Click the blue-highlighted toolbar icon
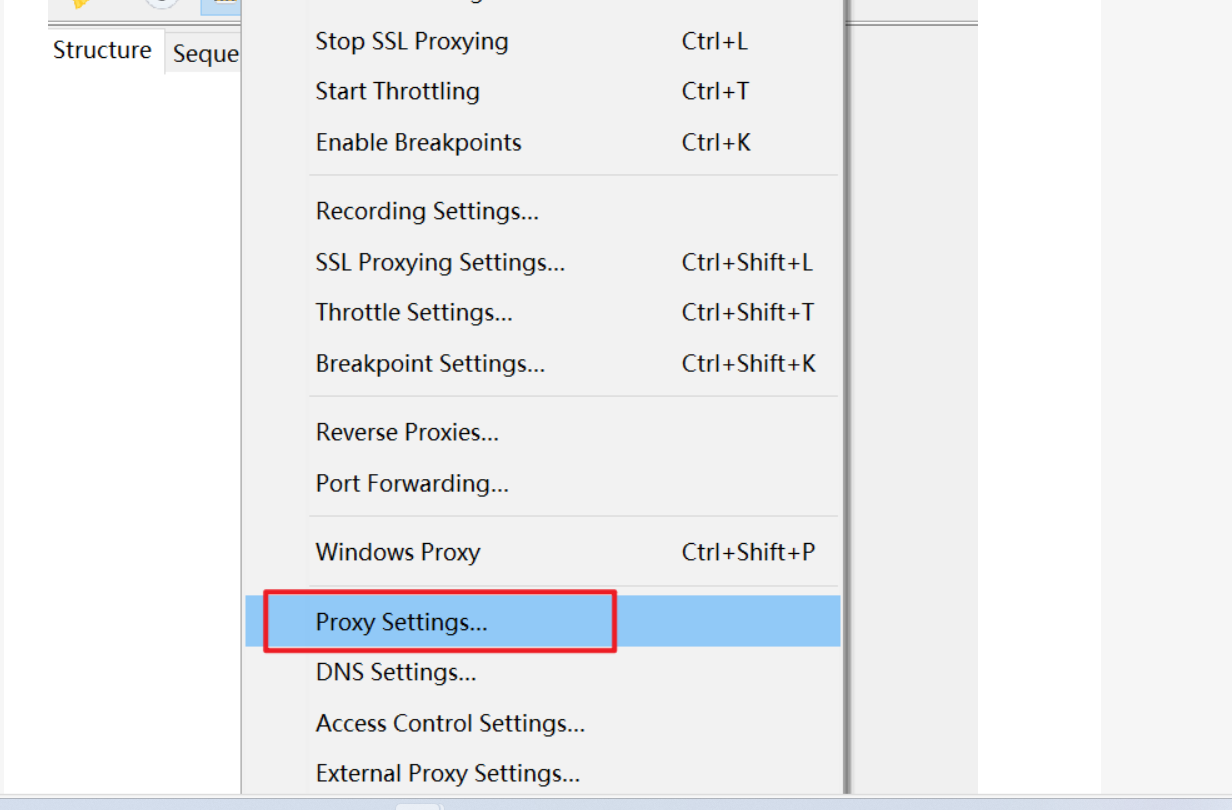Viewport: 1232px width, 810px height. (x=221, y=6)
